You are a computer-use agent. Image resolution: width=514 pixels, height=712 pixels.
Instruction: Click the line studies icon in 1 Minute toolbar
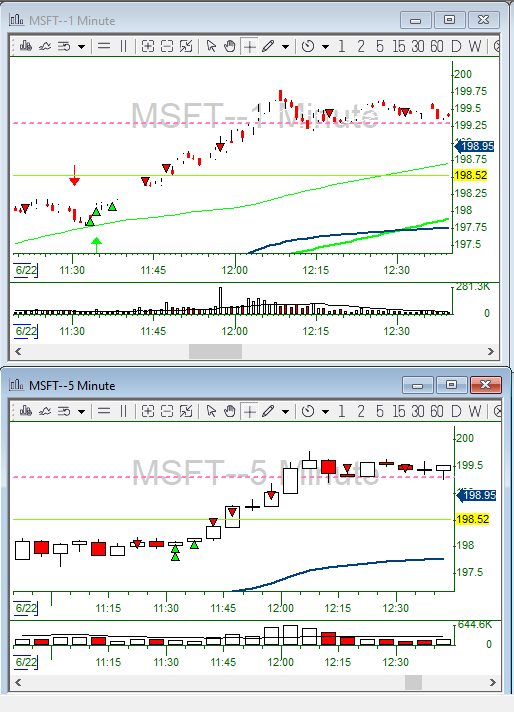click(x=45, y=46)
